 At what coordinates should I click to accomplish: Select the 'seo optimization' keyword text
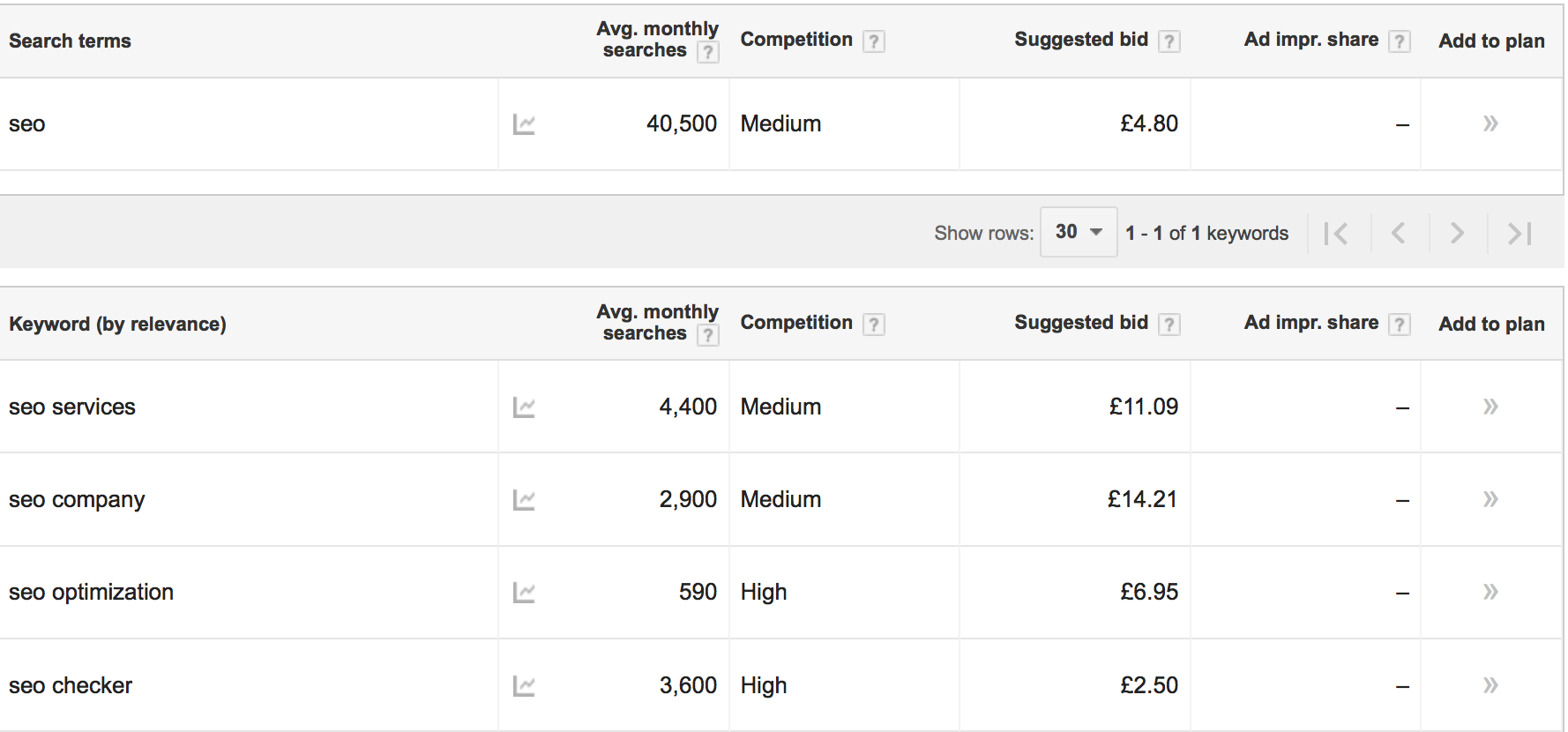91,593
